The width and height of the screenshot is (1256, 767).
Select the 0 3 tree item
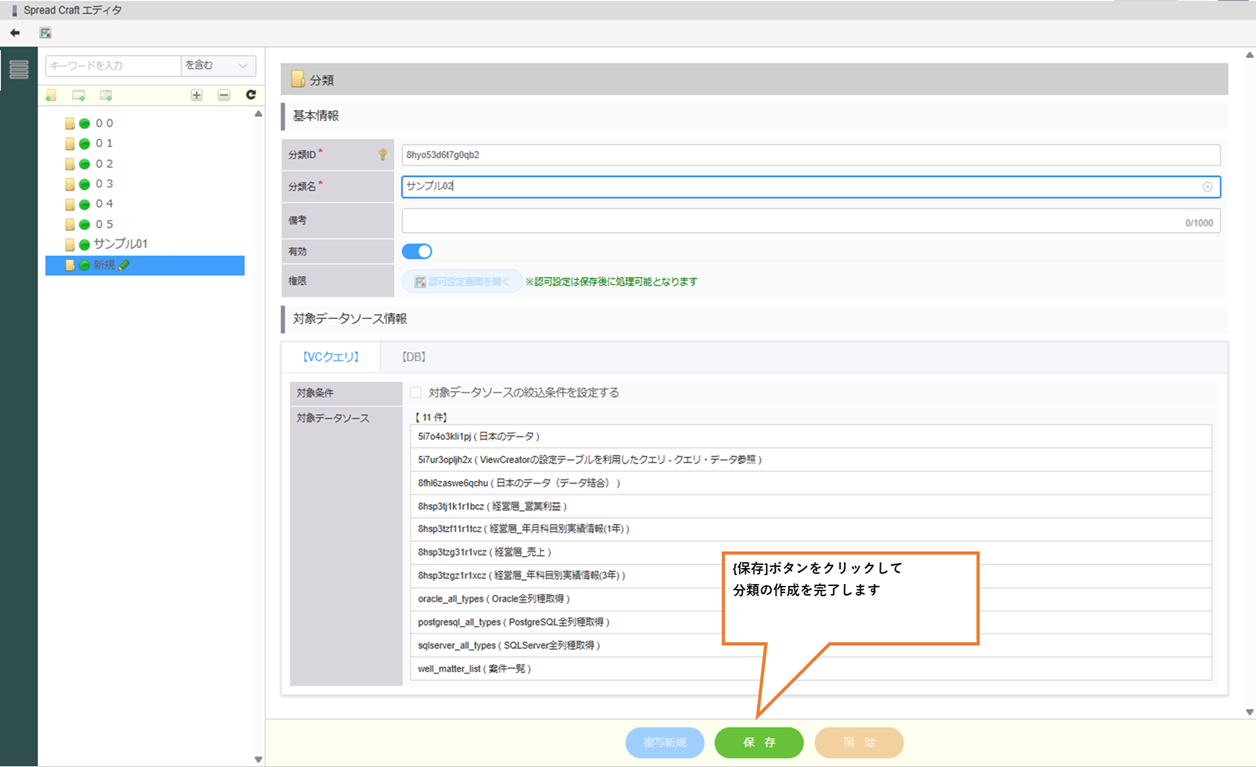pyautogui.click(x=104, y=184)
